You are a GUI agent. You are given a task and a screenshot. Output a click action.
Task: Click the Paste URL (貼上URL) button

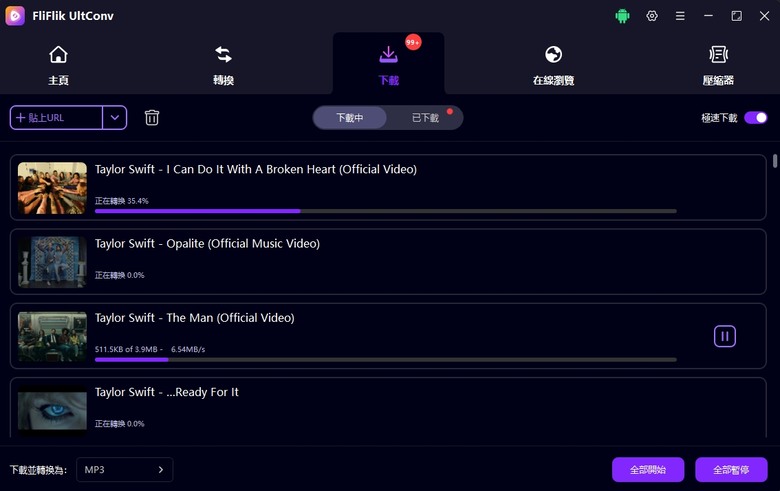pos(56,118)
